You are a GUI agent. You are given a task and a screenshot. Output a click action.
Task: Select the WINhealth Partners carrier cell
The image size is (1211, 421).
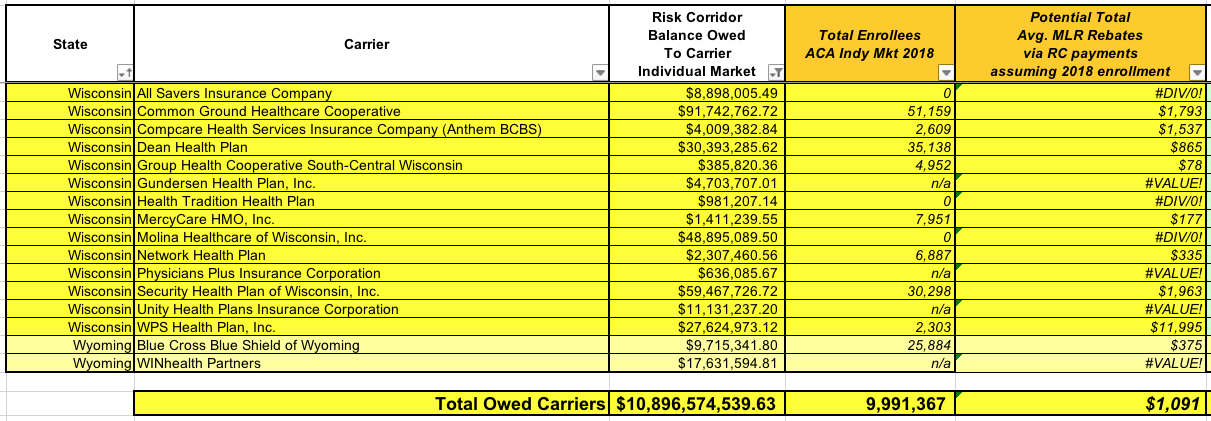point(370,363)
